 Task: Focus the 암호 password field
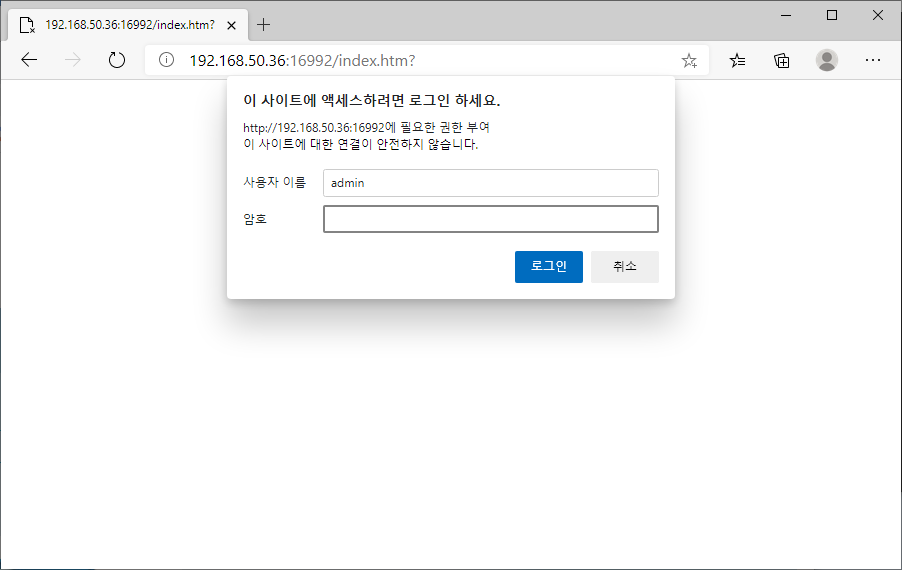point(491,219)
